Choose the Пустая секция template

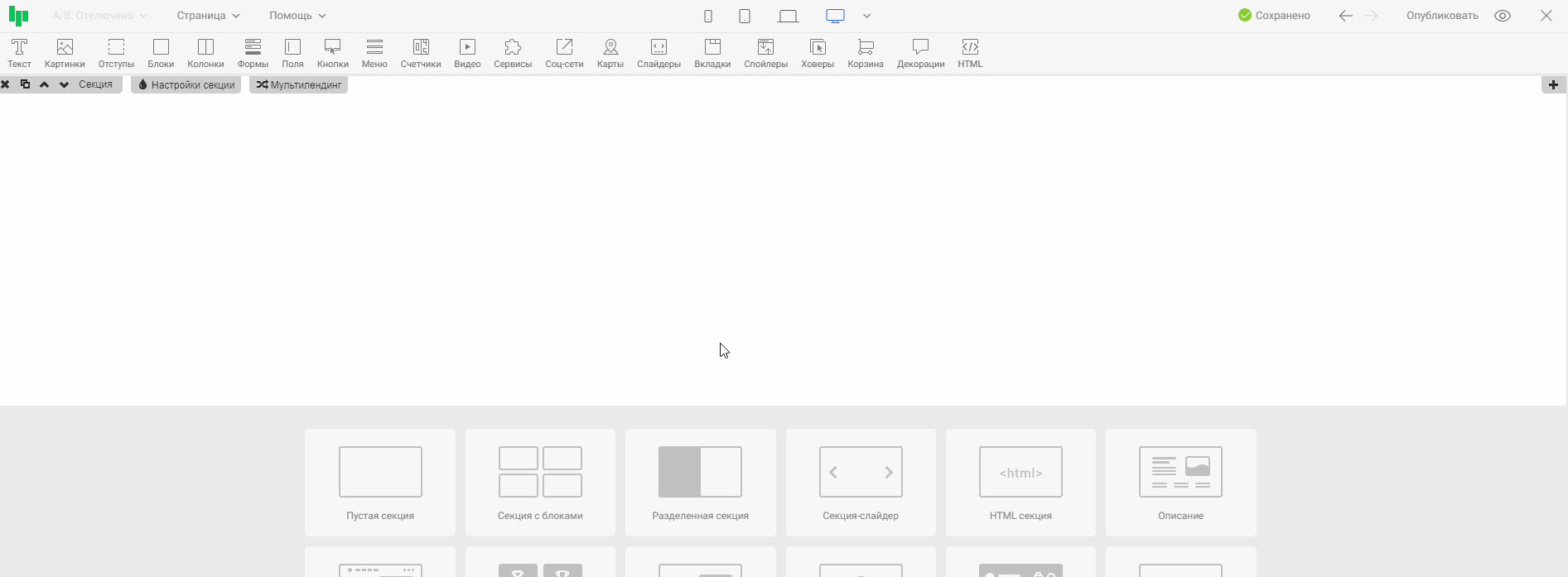tap(380, 483)
